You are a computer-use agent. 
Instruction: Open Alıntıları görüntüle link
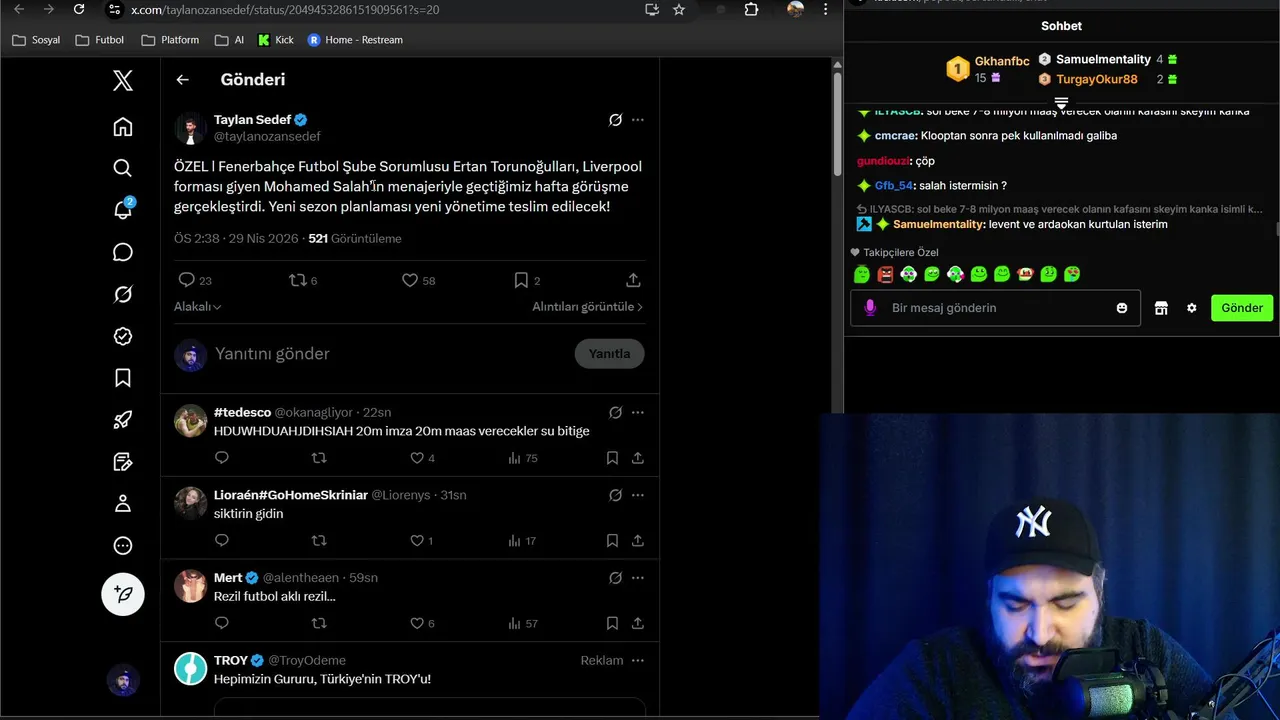click(x=588, y=307)
